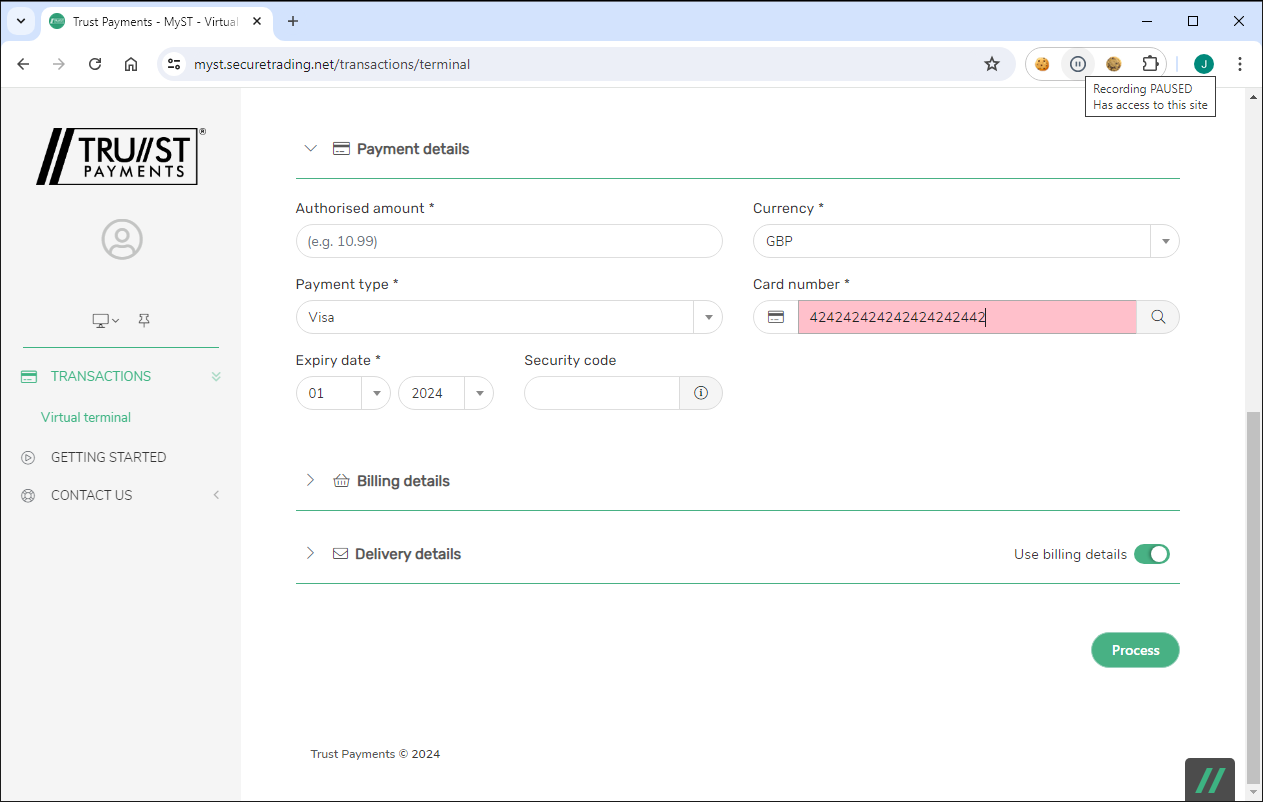Collapse the Transactions menu chevron
Image resolution: width=1263 pixels, height=802 pixels.
[216, 377]
